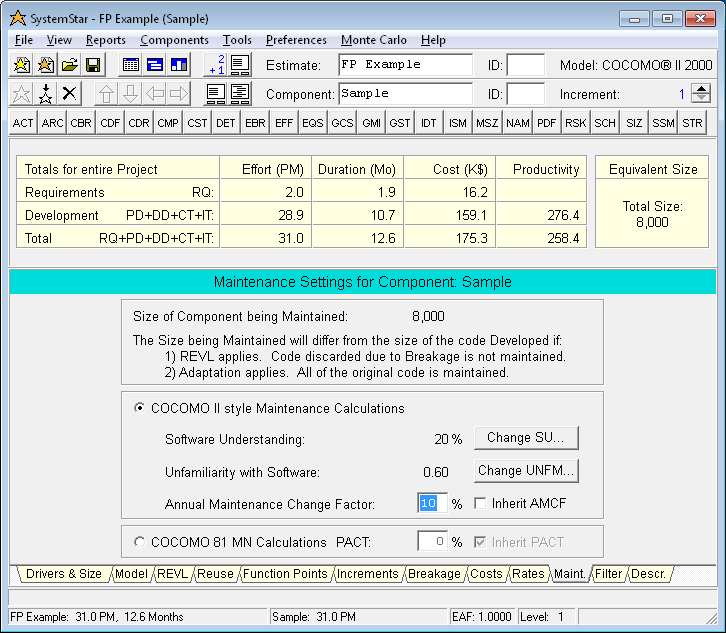Switch to the Model tab
The image size is (726, 633).
point(131,574)
